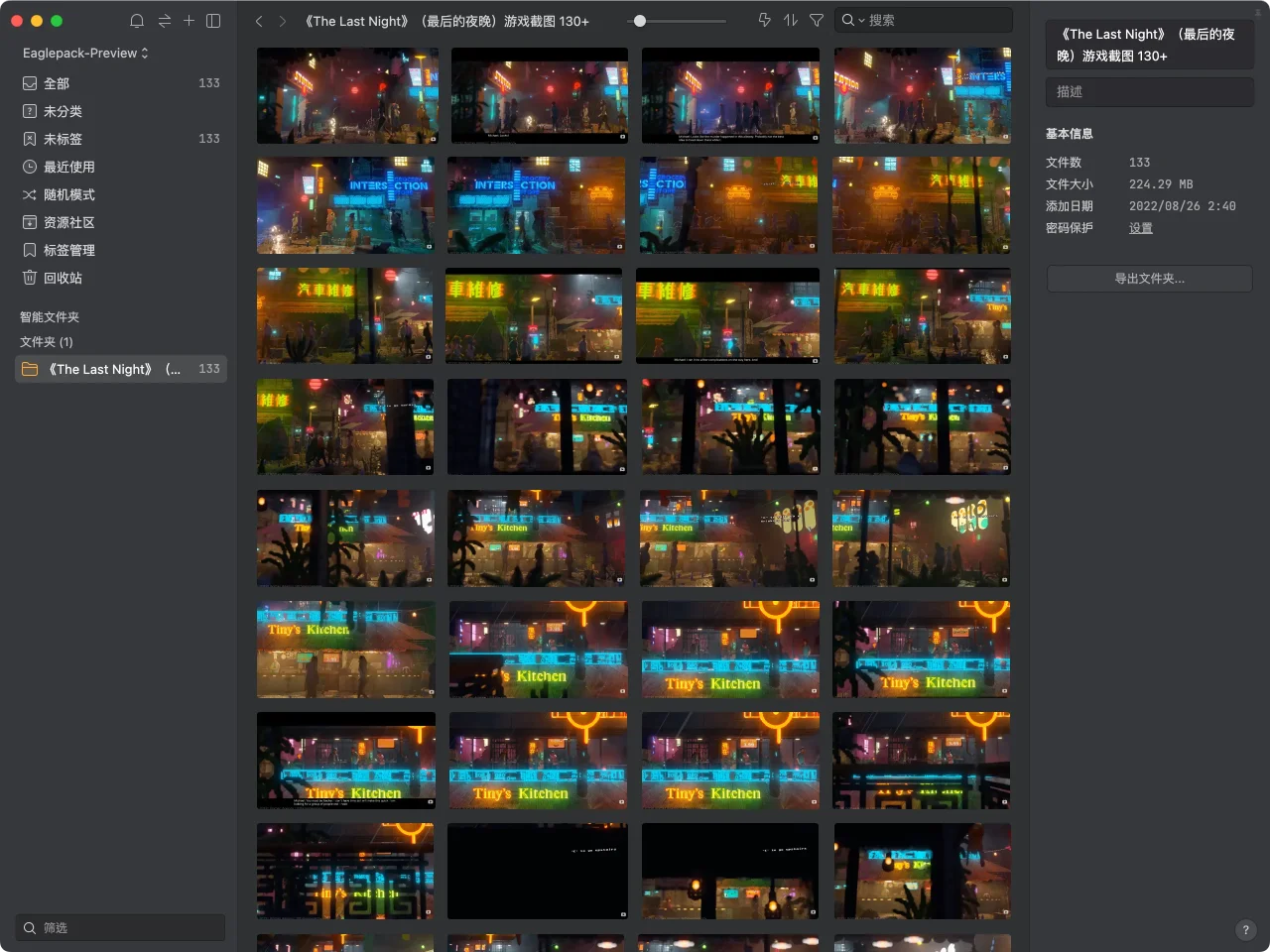Open 标签管理 in the sidebar
This screenshot has width=1270, height=952.
[121, 250]
